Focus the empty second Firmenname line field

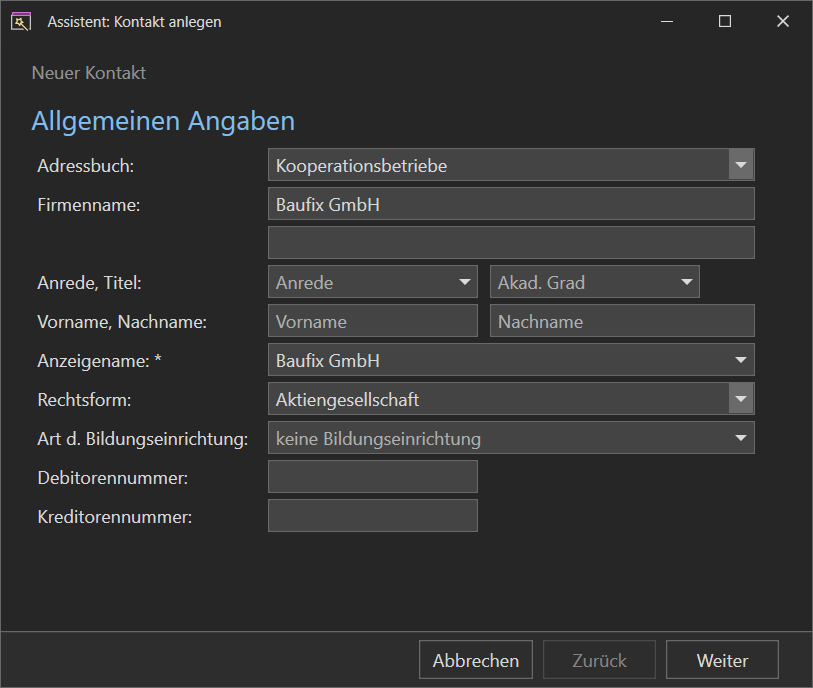tap(511, 242)
